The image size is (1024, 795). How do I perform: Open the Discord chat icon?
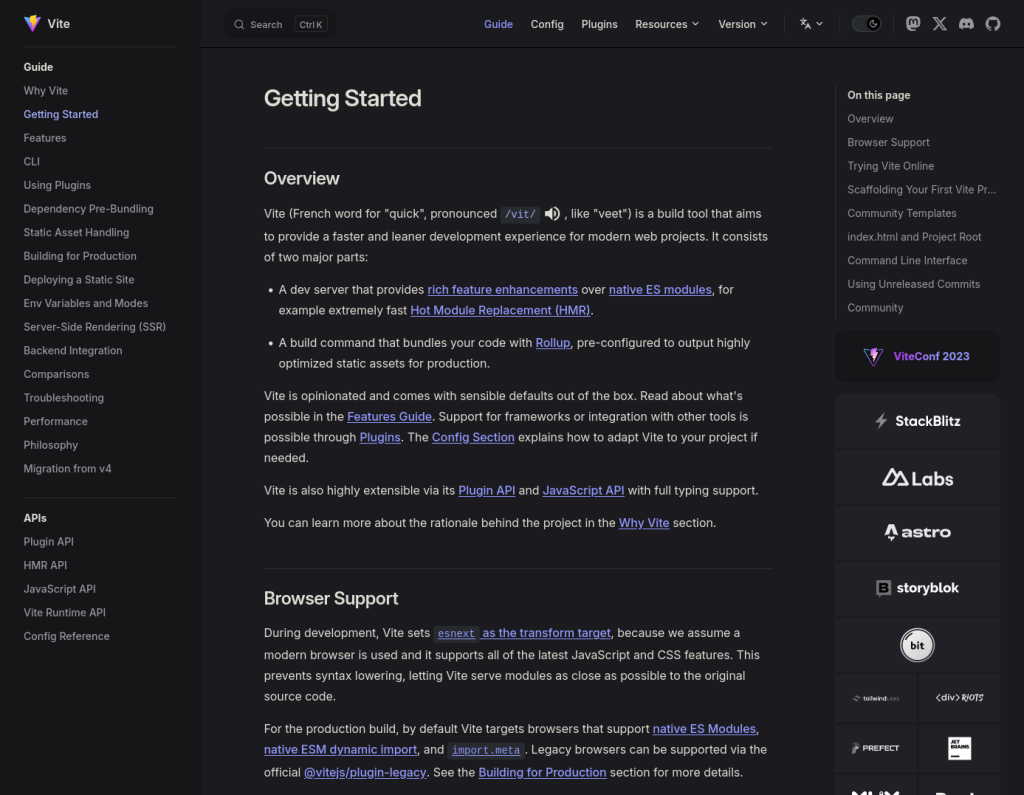pos(967,24)
